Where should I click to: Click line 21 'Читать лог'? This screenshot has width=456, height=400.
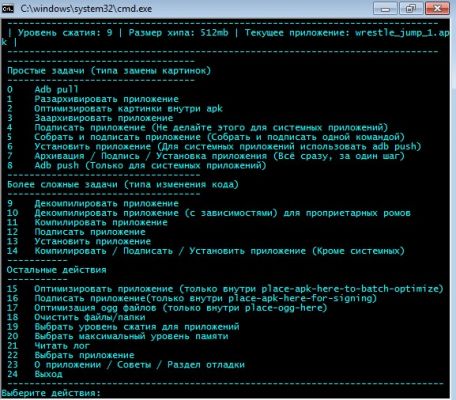point(49,346)
